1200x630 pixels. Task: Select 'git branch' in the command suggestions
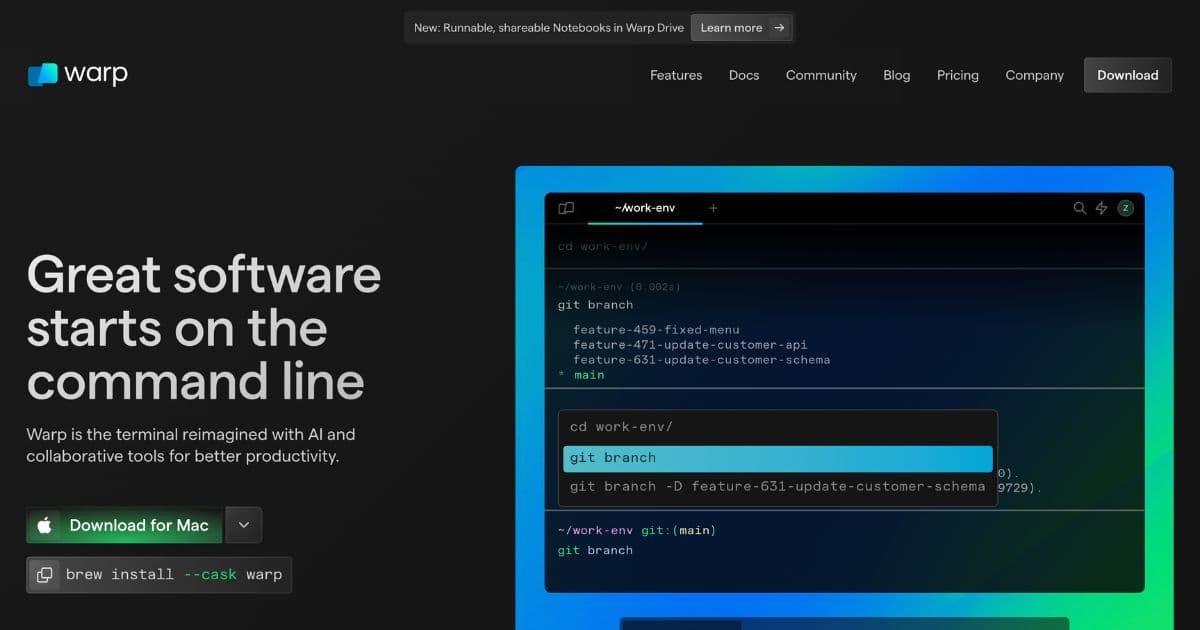pos(778,458)
